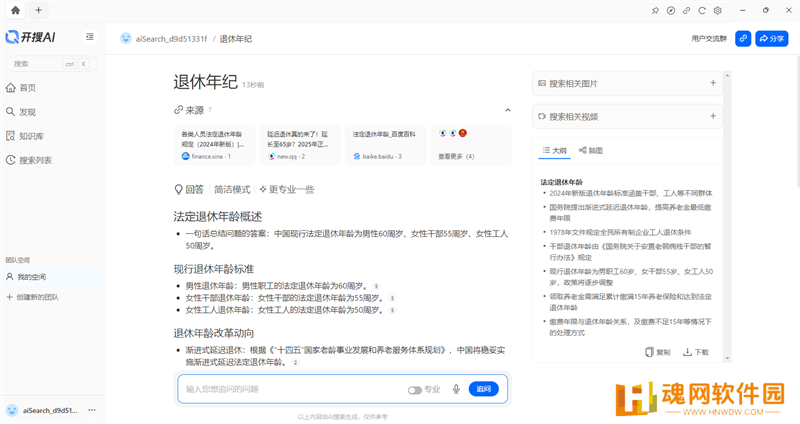
Task: Toggle the 专业 mode switch
Action: pos(415,390)
